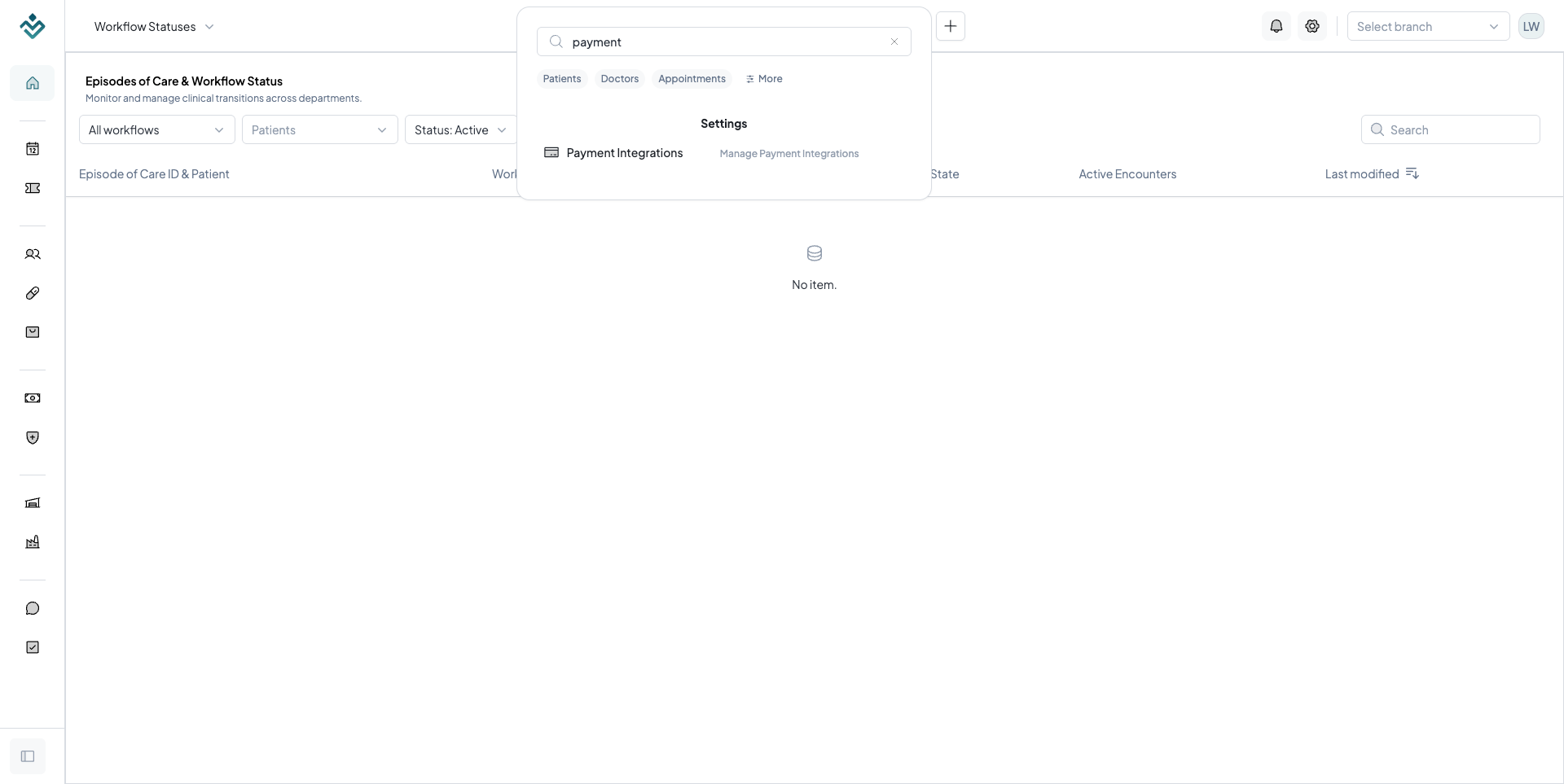Click Episode of Care ID & Patient header
The width and height of the screenshot is (1564, 784).
pos(154,173)
